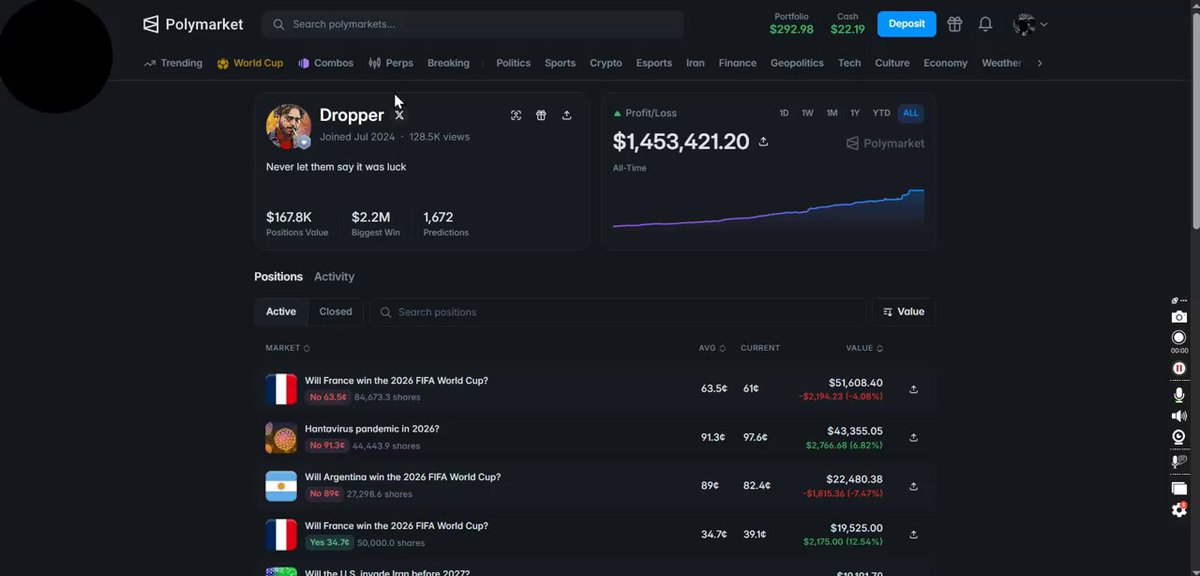Select the YTD profit range

pyautogui.click(x=881, y=113)
